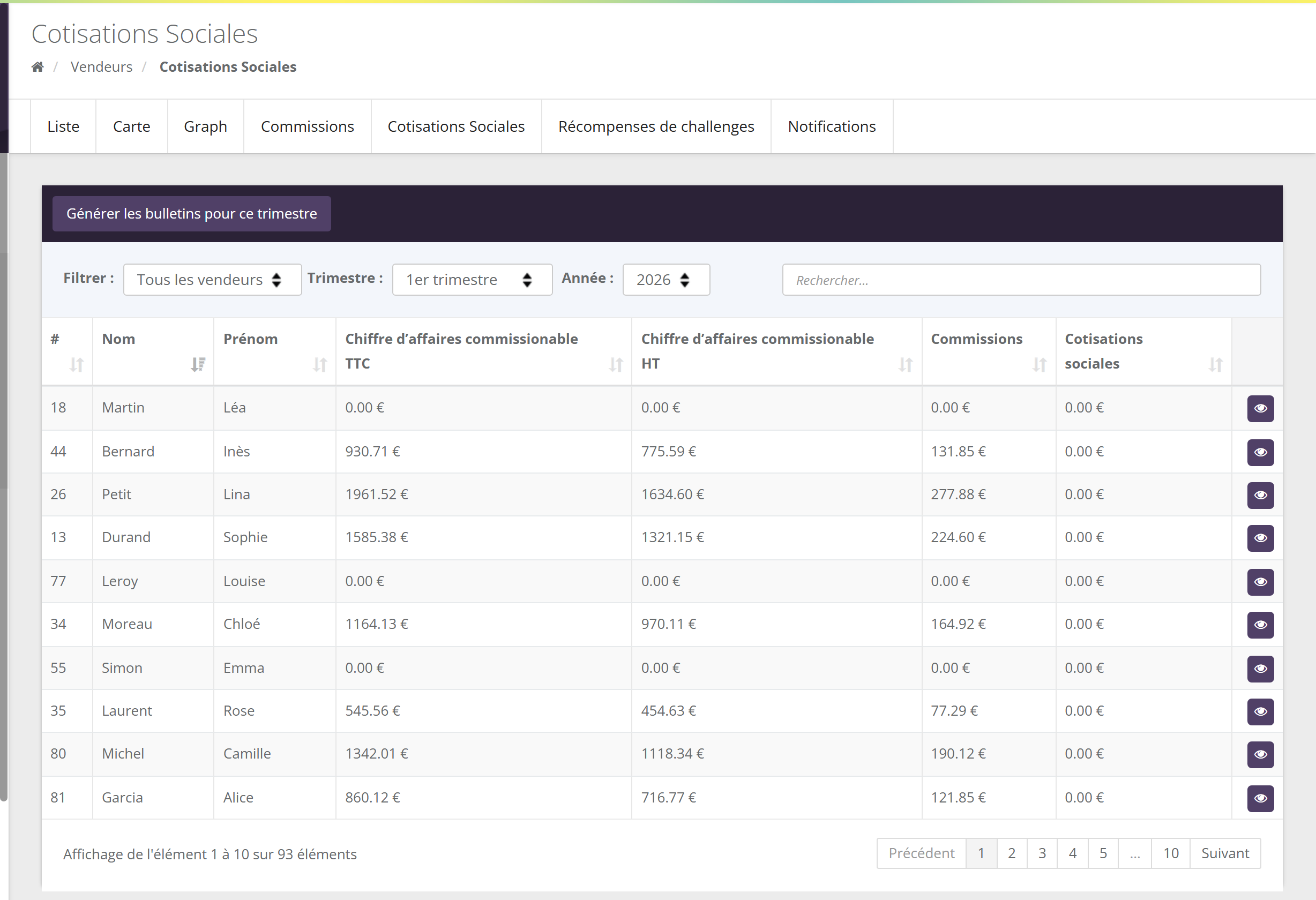Switch to the Commissions tab
Screen dimensions: 1316x900
pyautogui.click(x=308, y=126)
